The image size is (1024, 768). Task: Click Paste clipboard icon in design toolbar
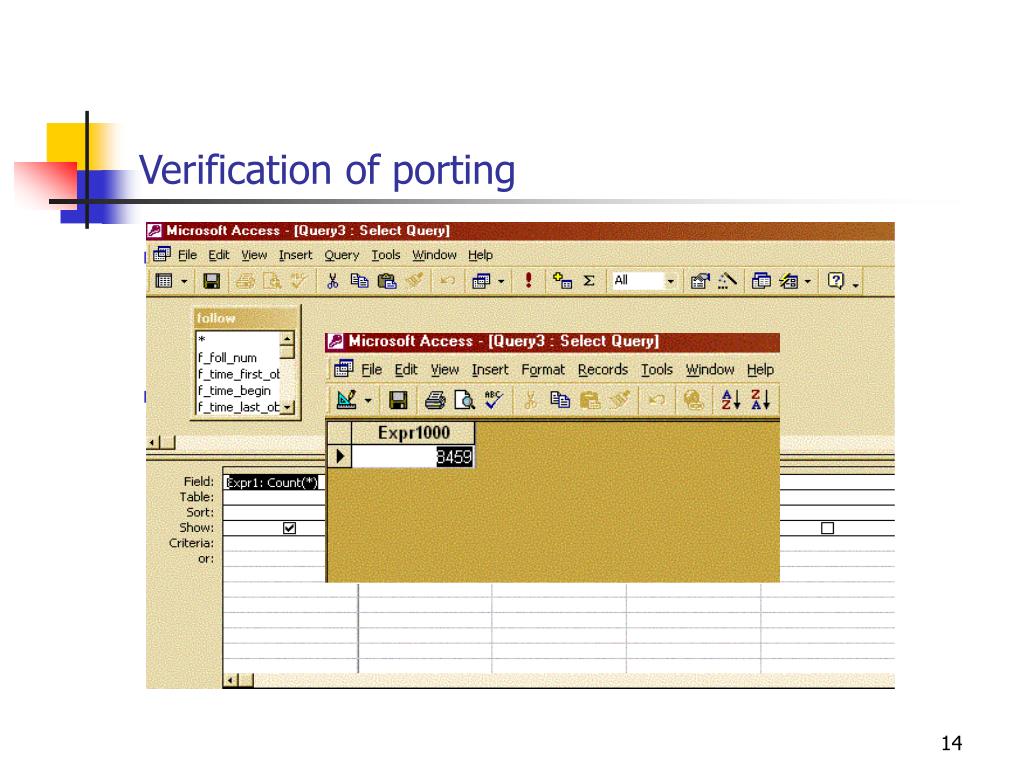click(387, 281)
